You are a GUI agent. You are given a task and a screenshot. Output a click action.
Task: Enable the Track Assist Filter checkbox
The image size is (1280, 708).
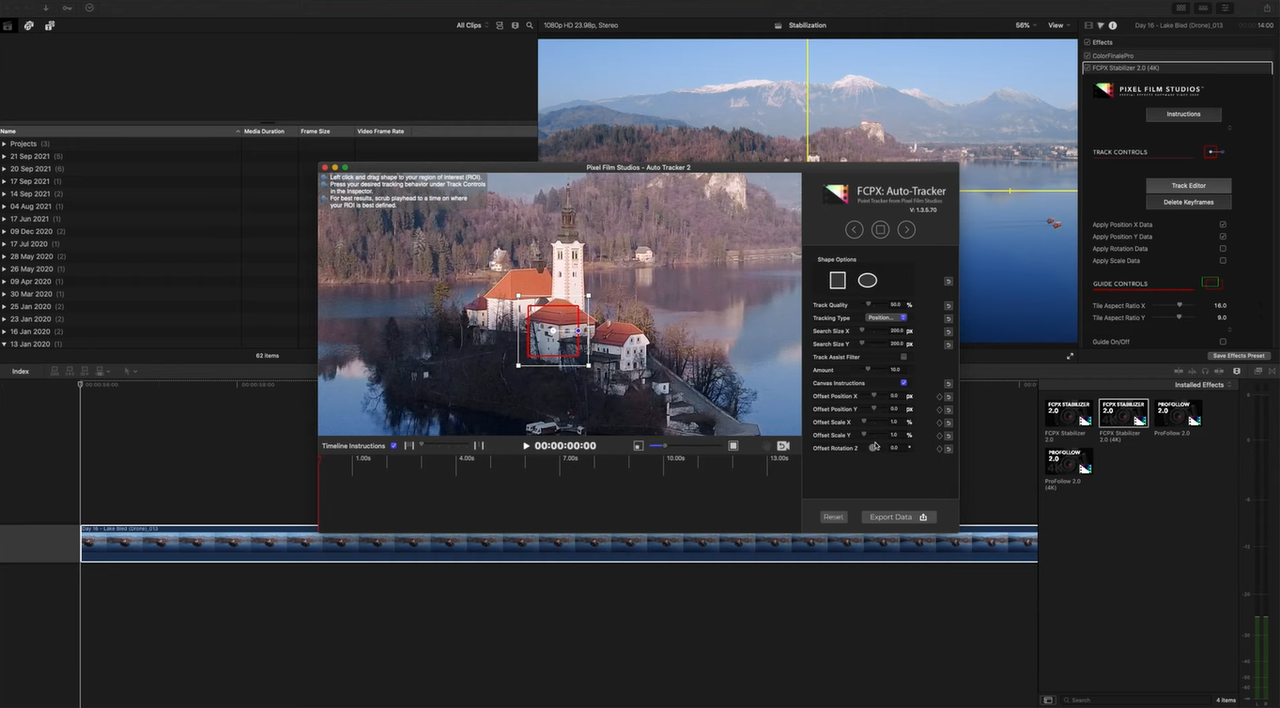(x=904, y=357)
